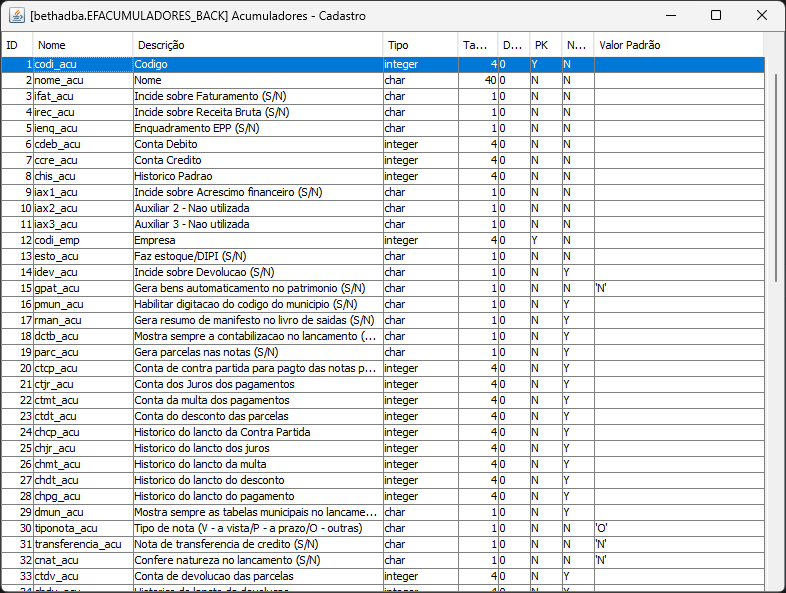The width and height of the screenshot is (786, 593).
Task: Select the dctb_acu field name
Action: coord(83,337)
